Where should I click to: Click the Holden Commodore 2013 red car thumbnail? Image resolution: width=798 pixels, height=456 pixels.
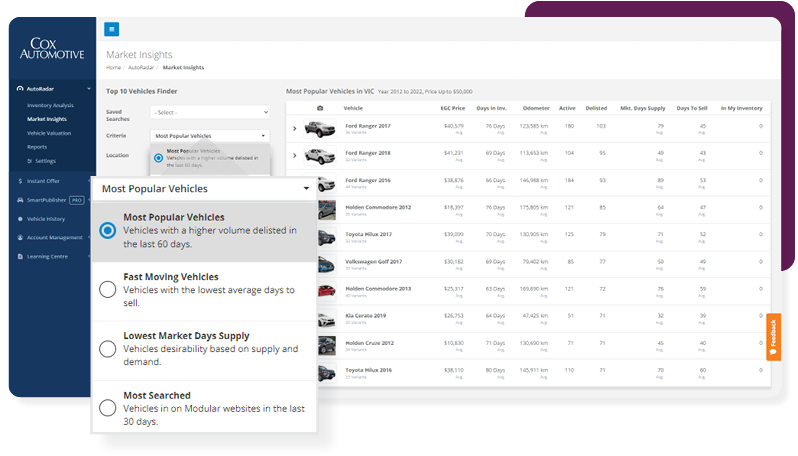point(326,291)
